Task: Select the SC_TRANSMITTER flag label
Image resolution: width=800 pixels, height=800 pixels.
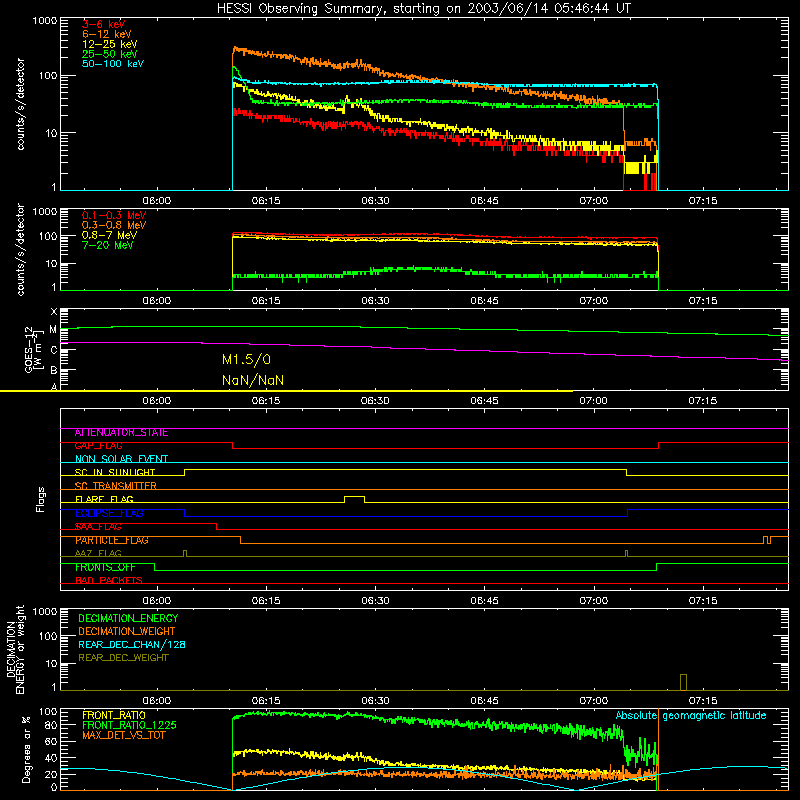Action: tap(116, 486)
